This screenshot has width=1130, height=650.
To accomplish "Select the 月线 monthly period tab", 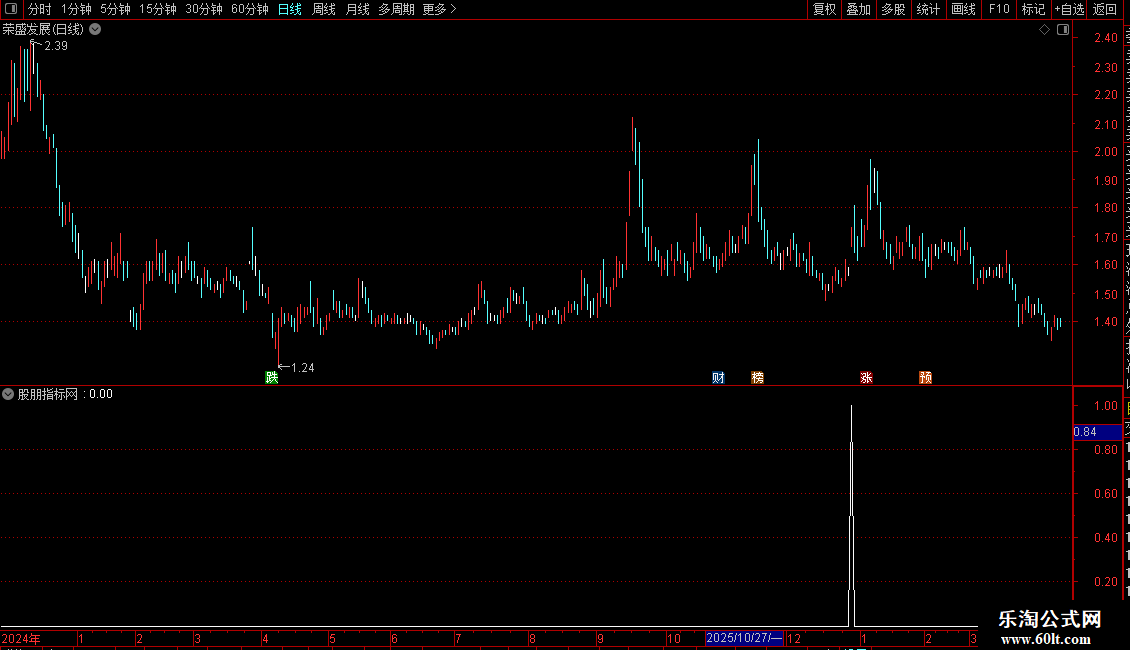I will [357, 9].
